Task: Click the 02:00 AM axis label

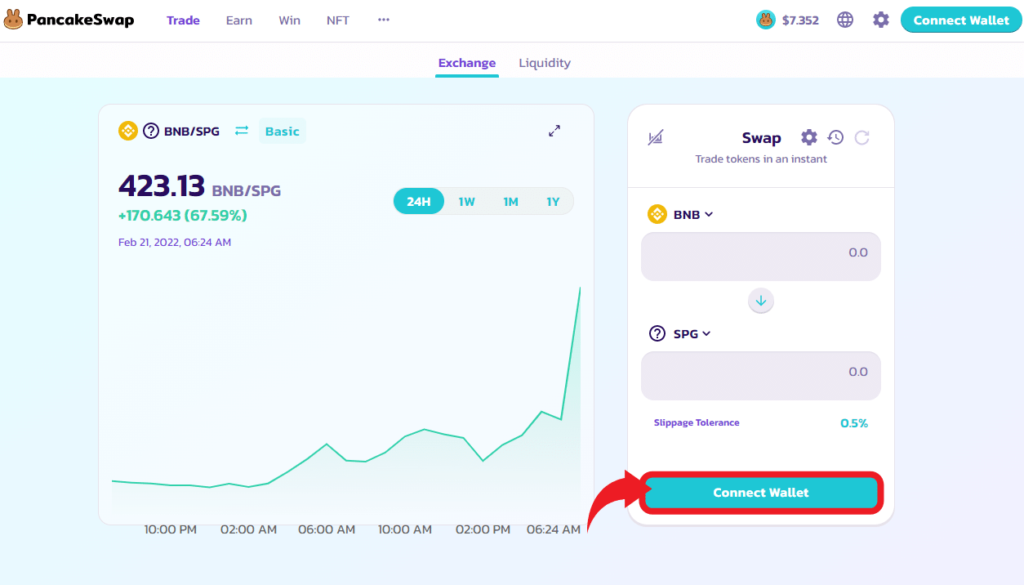Action: coord(248,530)
